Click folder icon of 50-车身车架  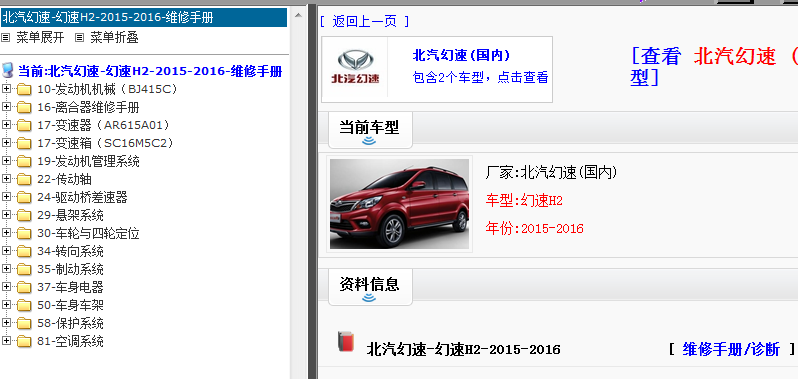[x=24, y=306]
